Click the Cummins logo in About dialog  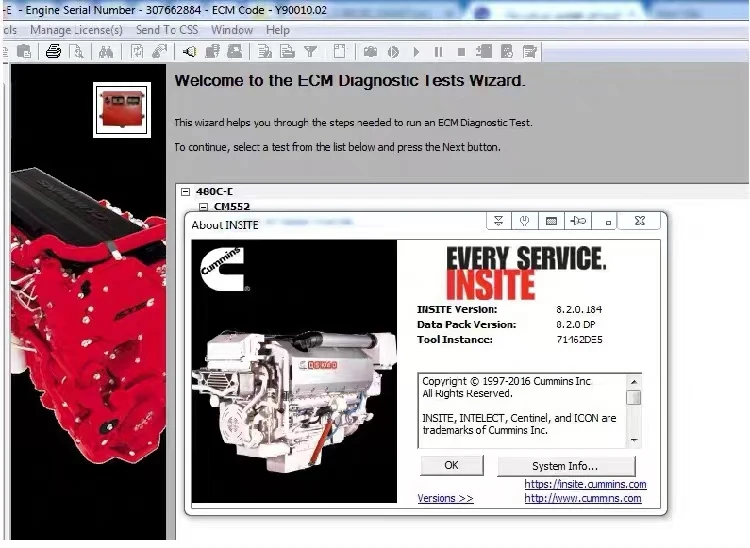(224, 269)
